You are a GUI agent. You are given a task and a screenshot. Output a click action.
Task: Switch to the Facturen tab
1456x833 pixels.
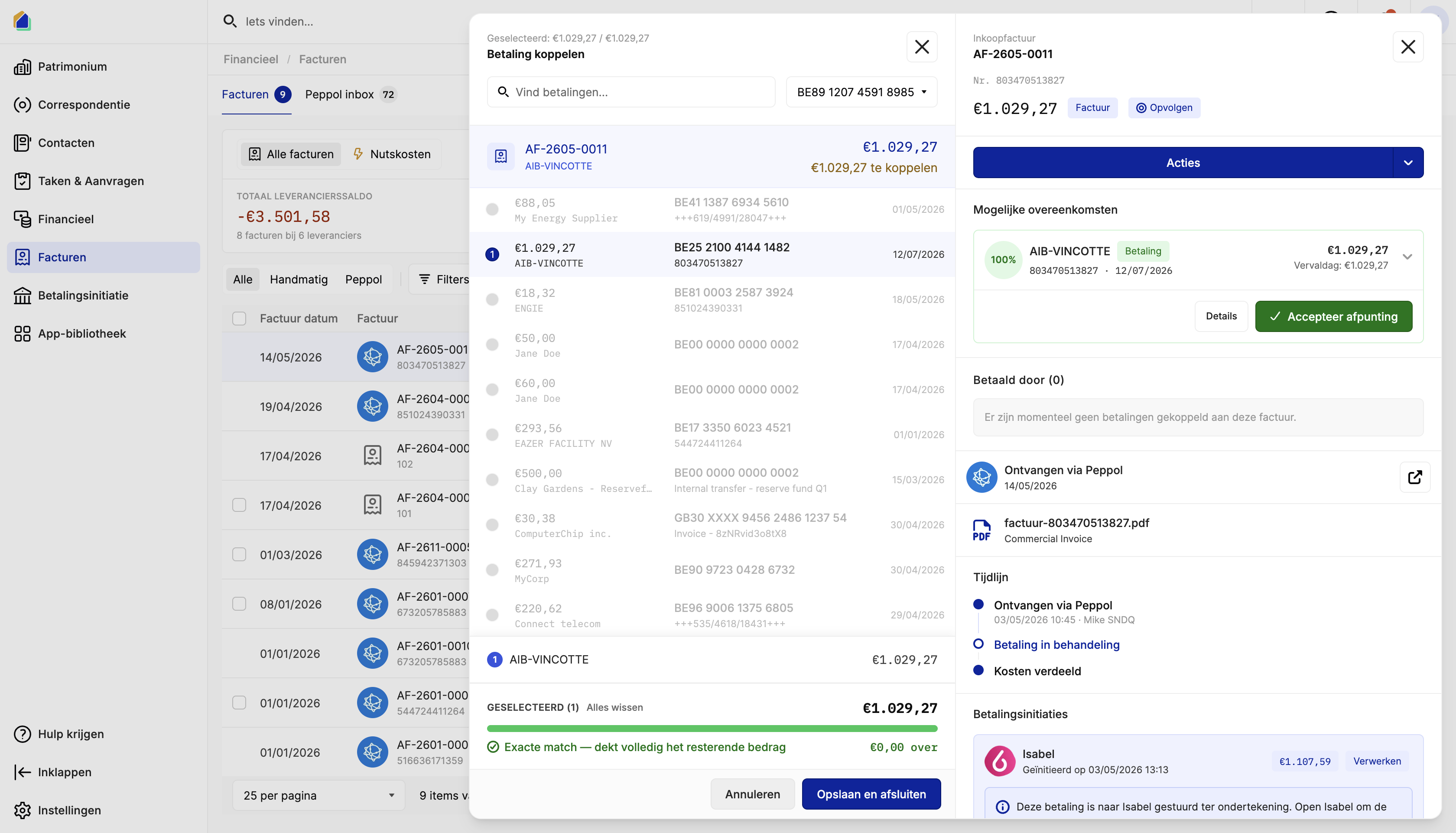[x=256, y=94]
